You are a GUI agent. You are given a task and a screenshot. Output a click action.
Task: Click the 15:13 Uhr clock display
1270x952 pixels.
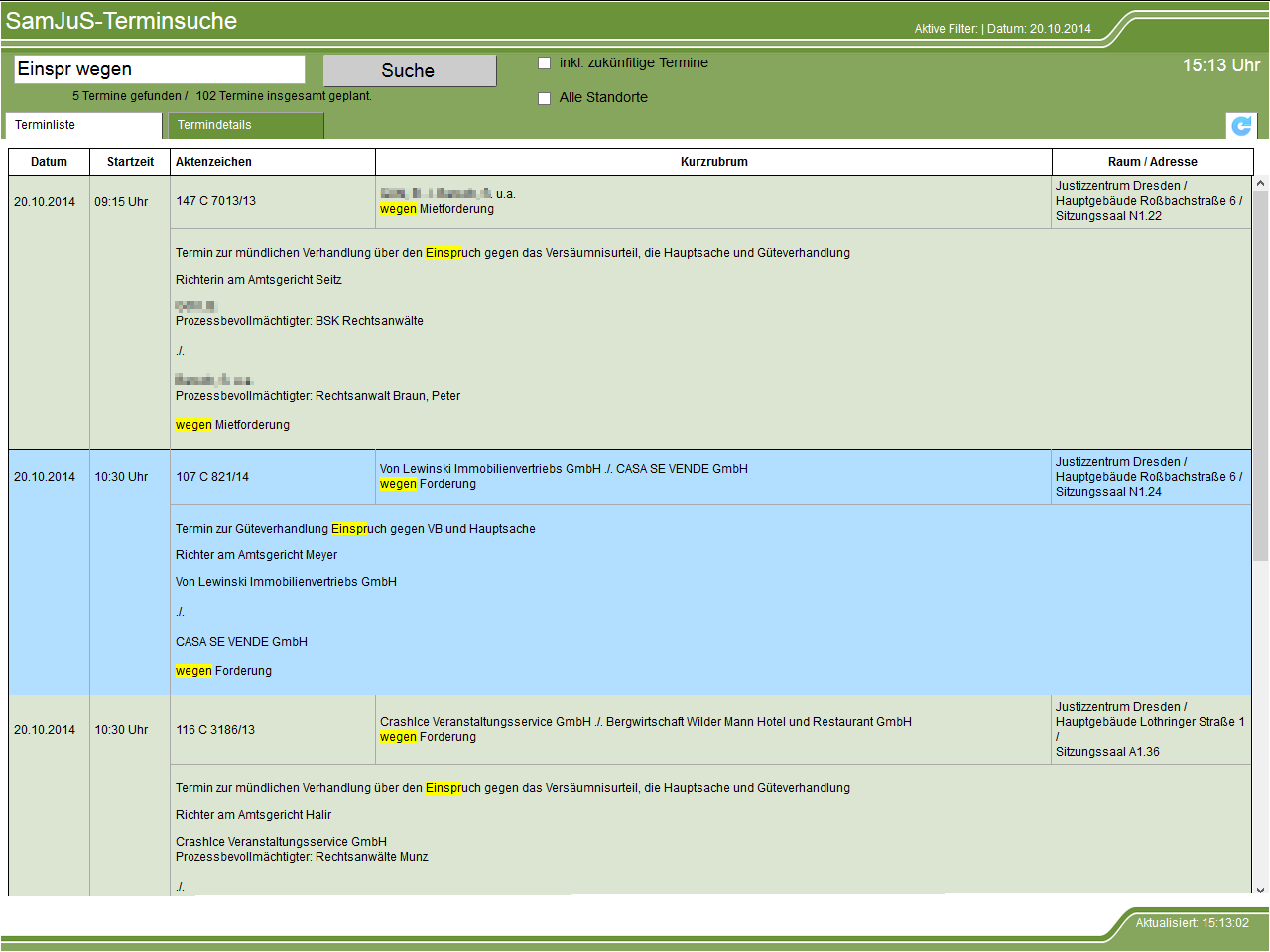coord(1221,65)
